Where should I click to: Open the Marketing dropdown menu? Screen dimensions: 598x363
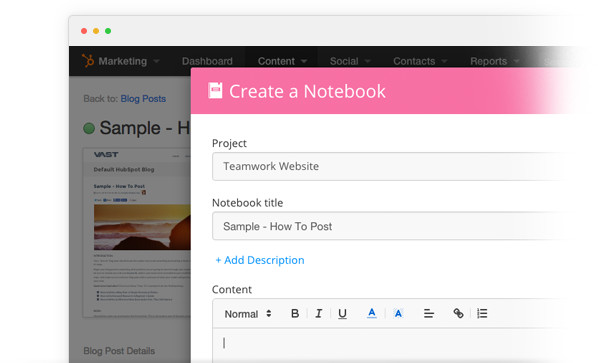[129, 61]
